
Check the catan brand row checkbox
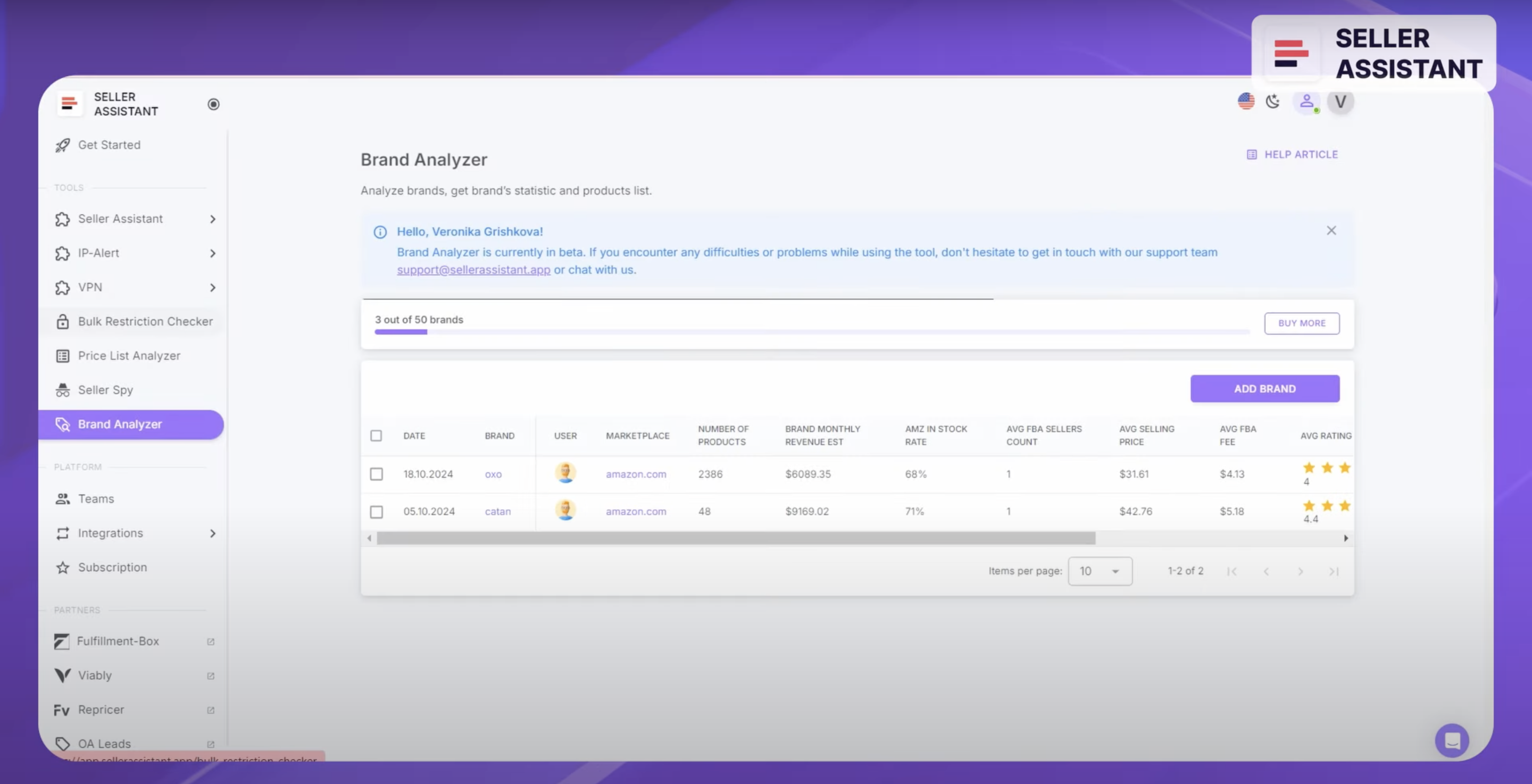click(377, 512)
